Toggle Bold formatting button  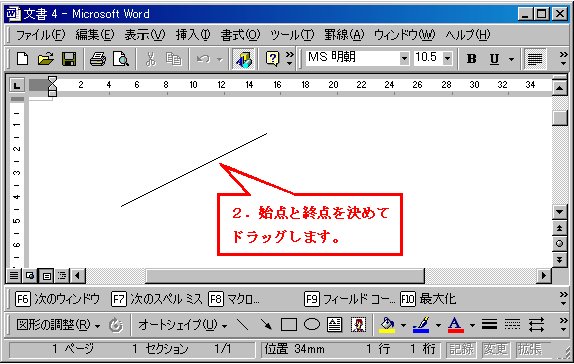coord(472,59)
